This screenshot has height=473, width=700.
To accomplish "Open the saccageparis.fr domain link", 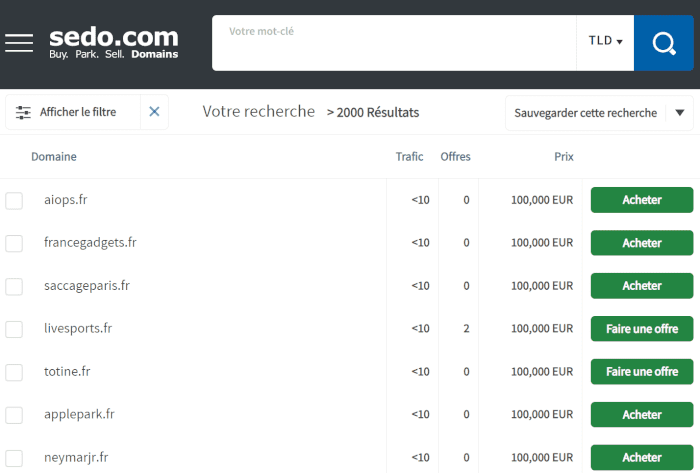I will [x=87, y=286].
